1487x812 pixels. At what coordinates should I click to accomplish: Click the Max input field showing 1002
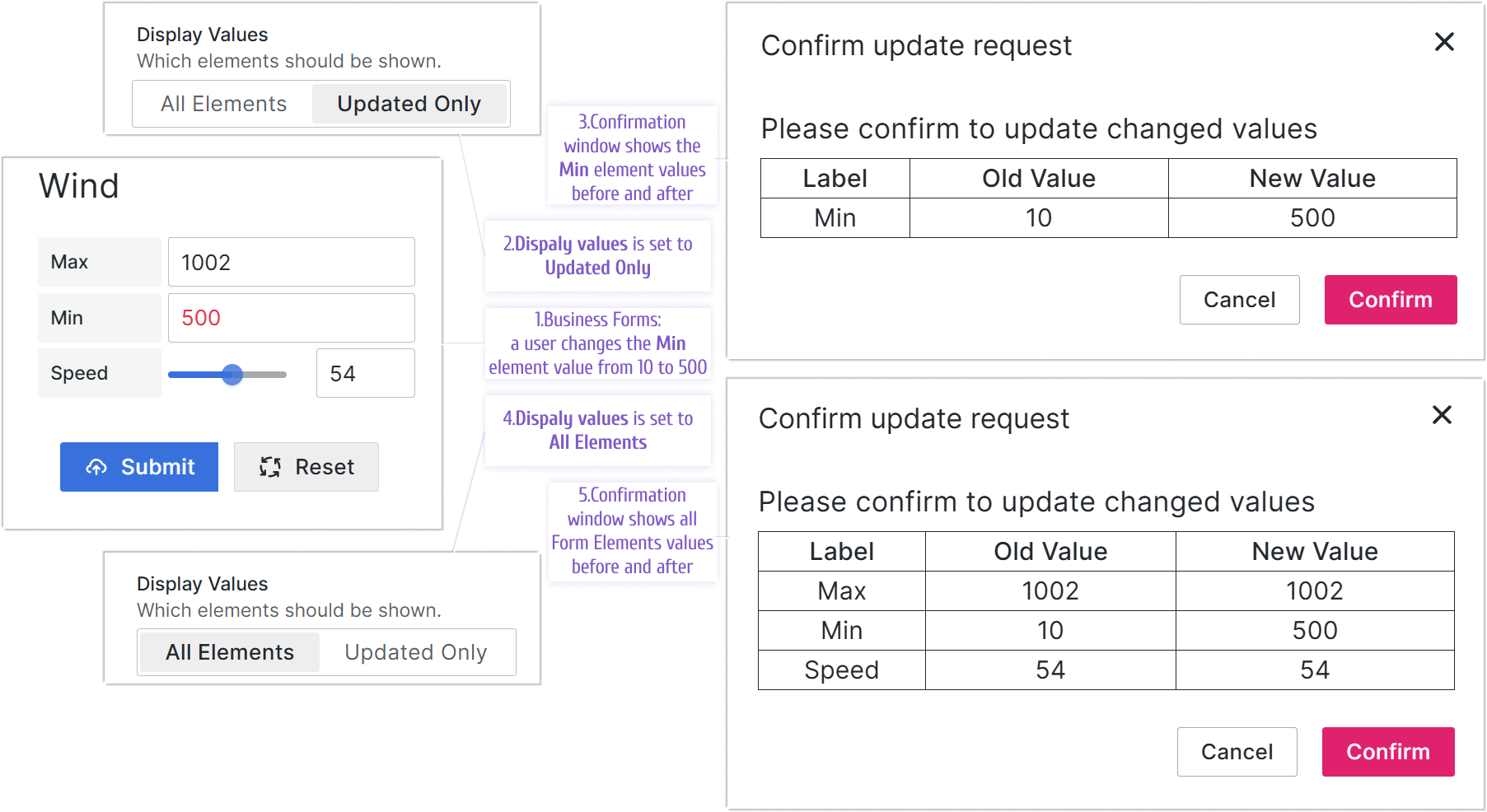(x=291, y=263)
